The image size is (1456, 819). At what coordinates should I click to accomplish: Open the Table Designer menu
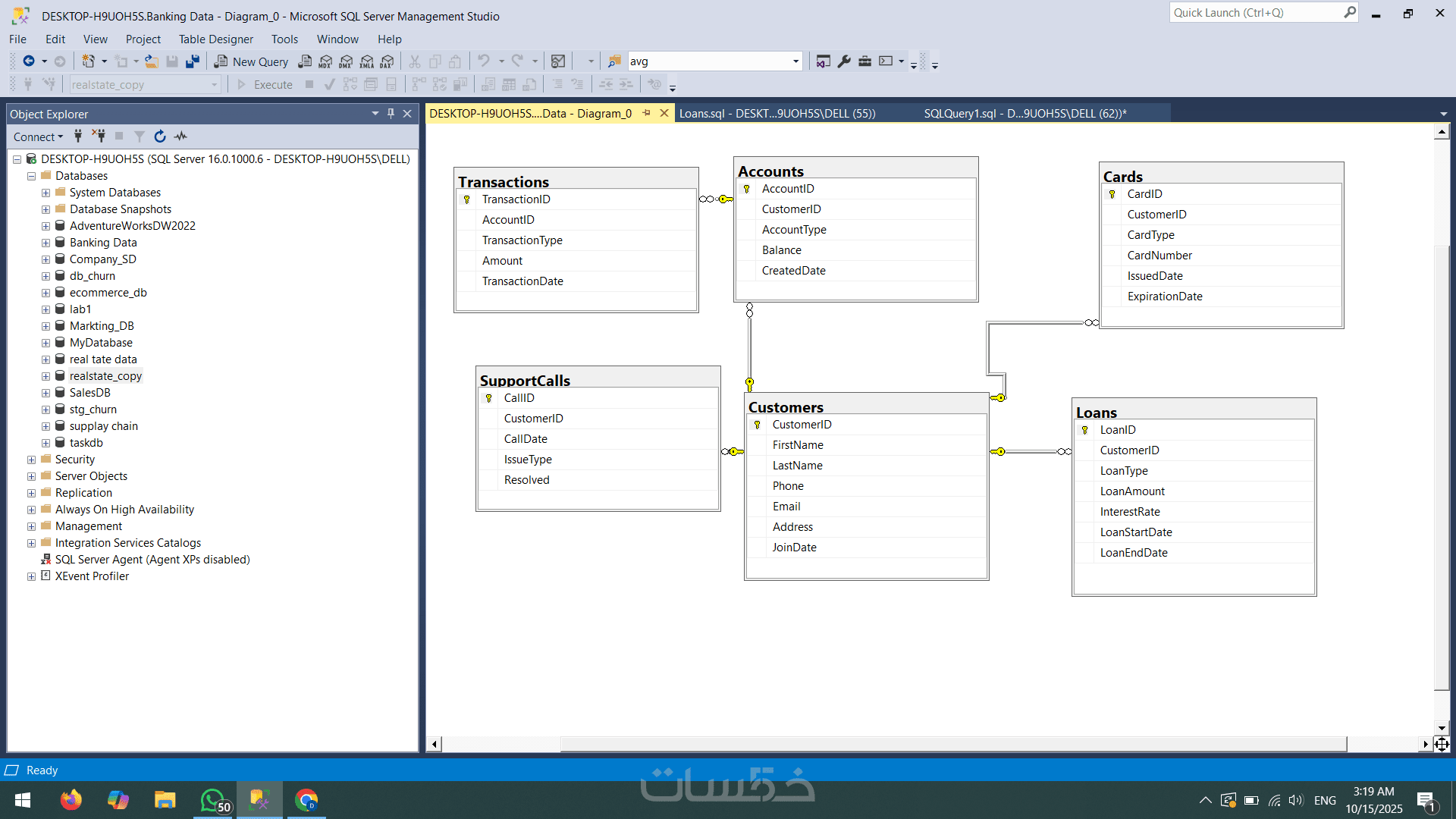click(215, 39)
